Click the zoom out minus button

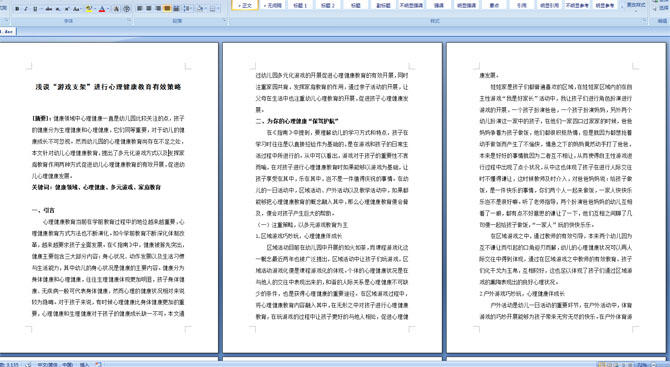pyautogui.click(x=654, y=365)
